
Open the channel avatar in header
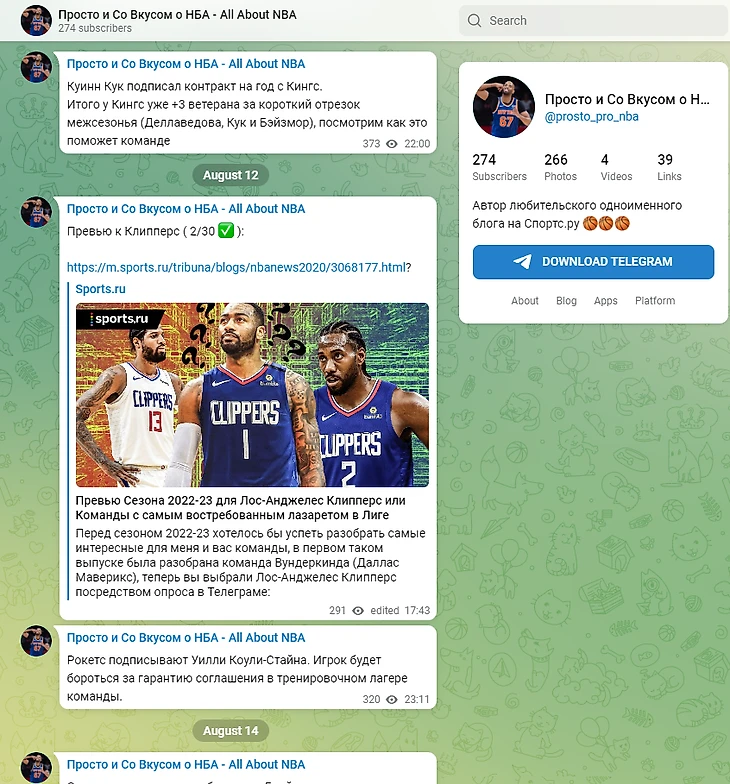click(36, 20)
